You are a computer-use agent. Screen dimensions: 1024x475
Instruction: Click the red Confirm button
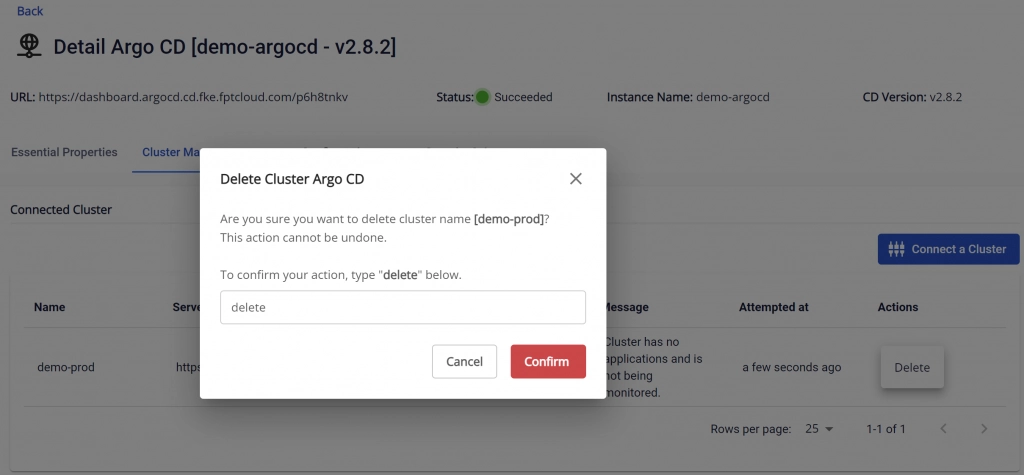tap(548, 361)
